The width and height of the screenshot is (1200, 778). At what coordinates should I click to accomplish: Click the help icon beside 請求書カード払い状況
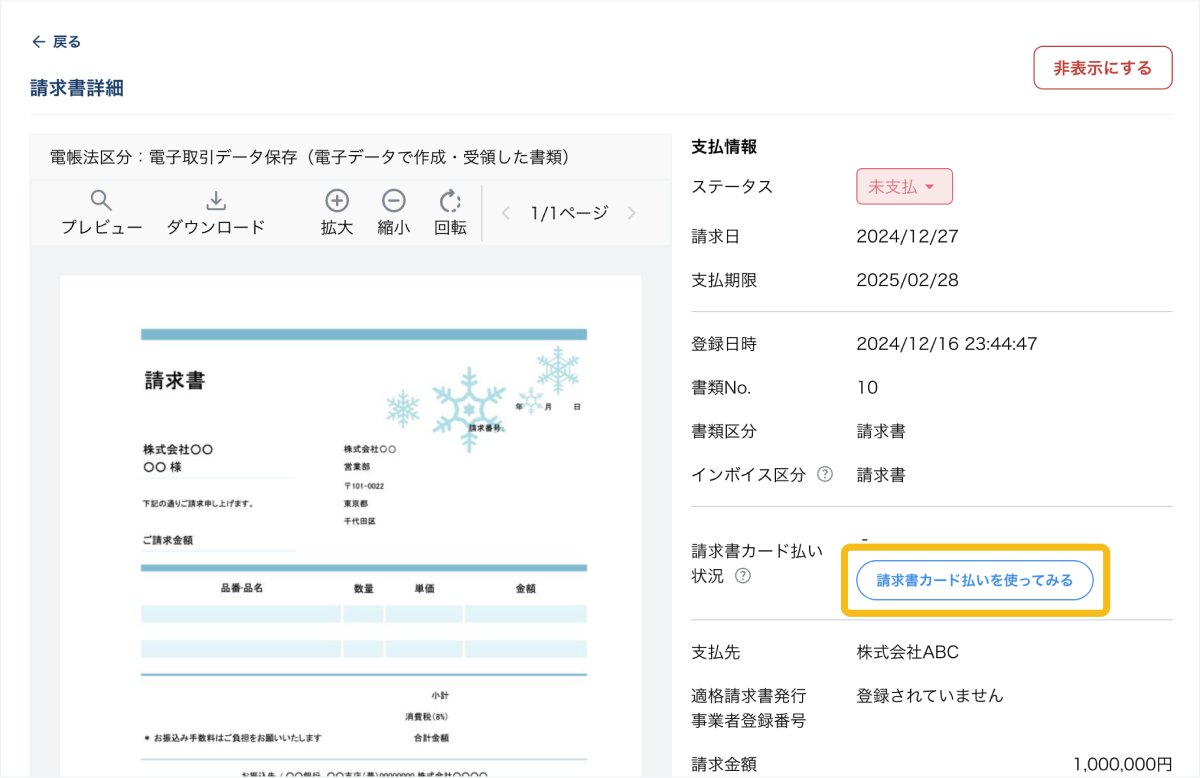pyautogui.click(x=743, y=576)
